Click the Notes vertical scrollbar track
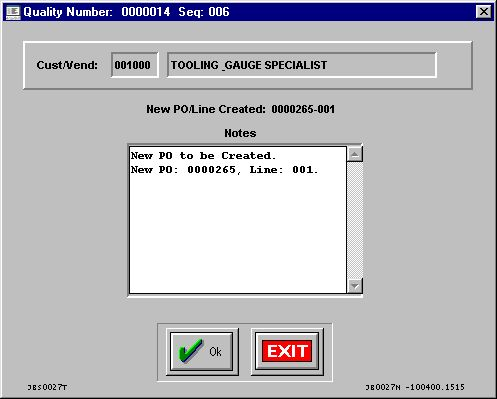 [355, 220]
